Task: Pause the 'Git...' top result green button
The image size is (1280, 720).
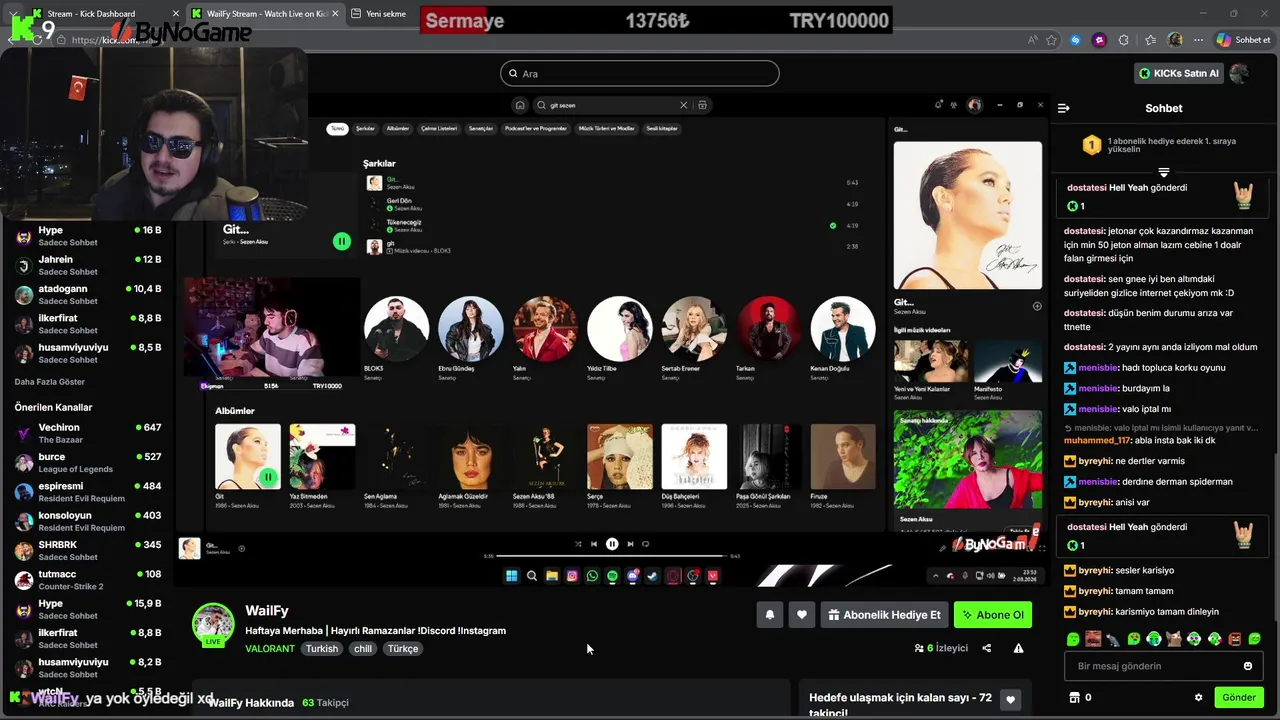Action: pyautogui.click(x=342, y=241)
